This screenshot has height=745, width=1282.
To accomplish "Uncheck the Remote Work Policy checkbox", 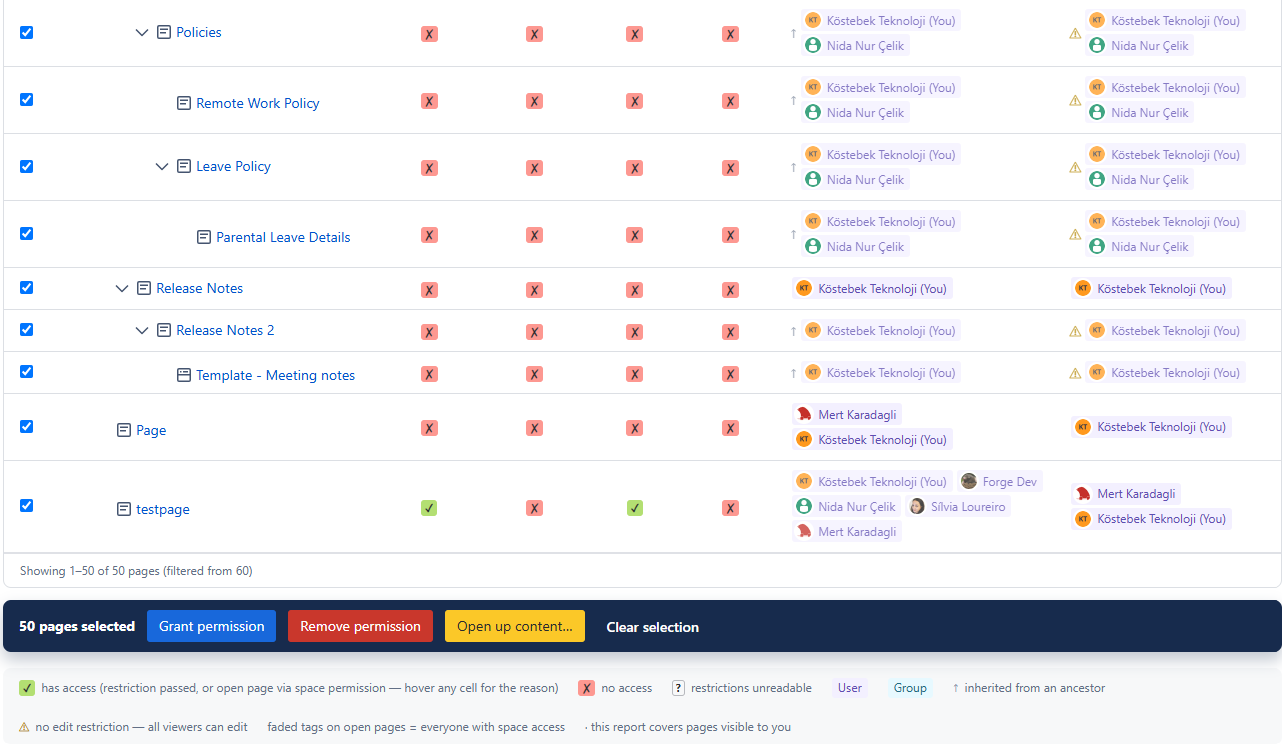I will pyautogui.click(x=27, y=99).
